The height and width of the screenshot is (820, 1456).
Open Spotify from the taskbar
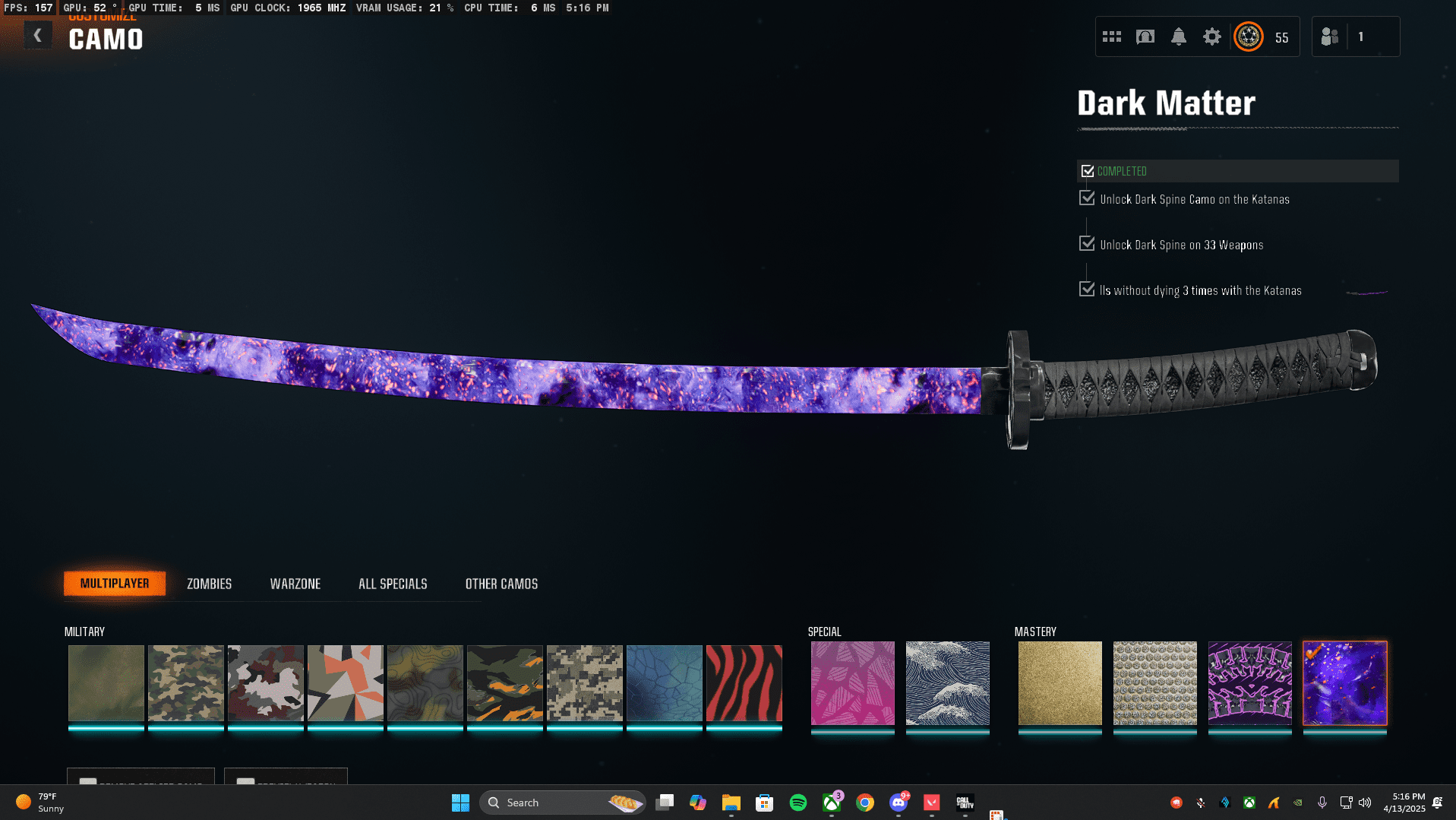[797, 803]
